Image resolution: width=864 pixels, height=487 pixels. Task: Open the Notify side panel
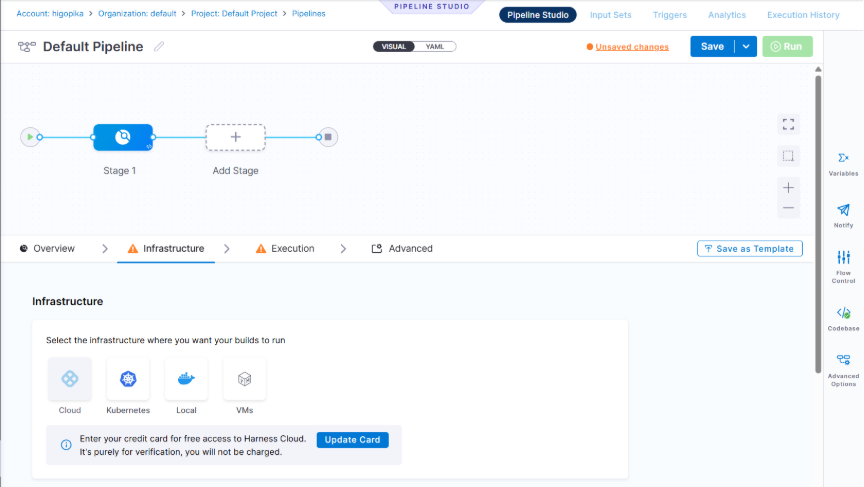843,215
